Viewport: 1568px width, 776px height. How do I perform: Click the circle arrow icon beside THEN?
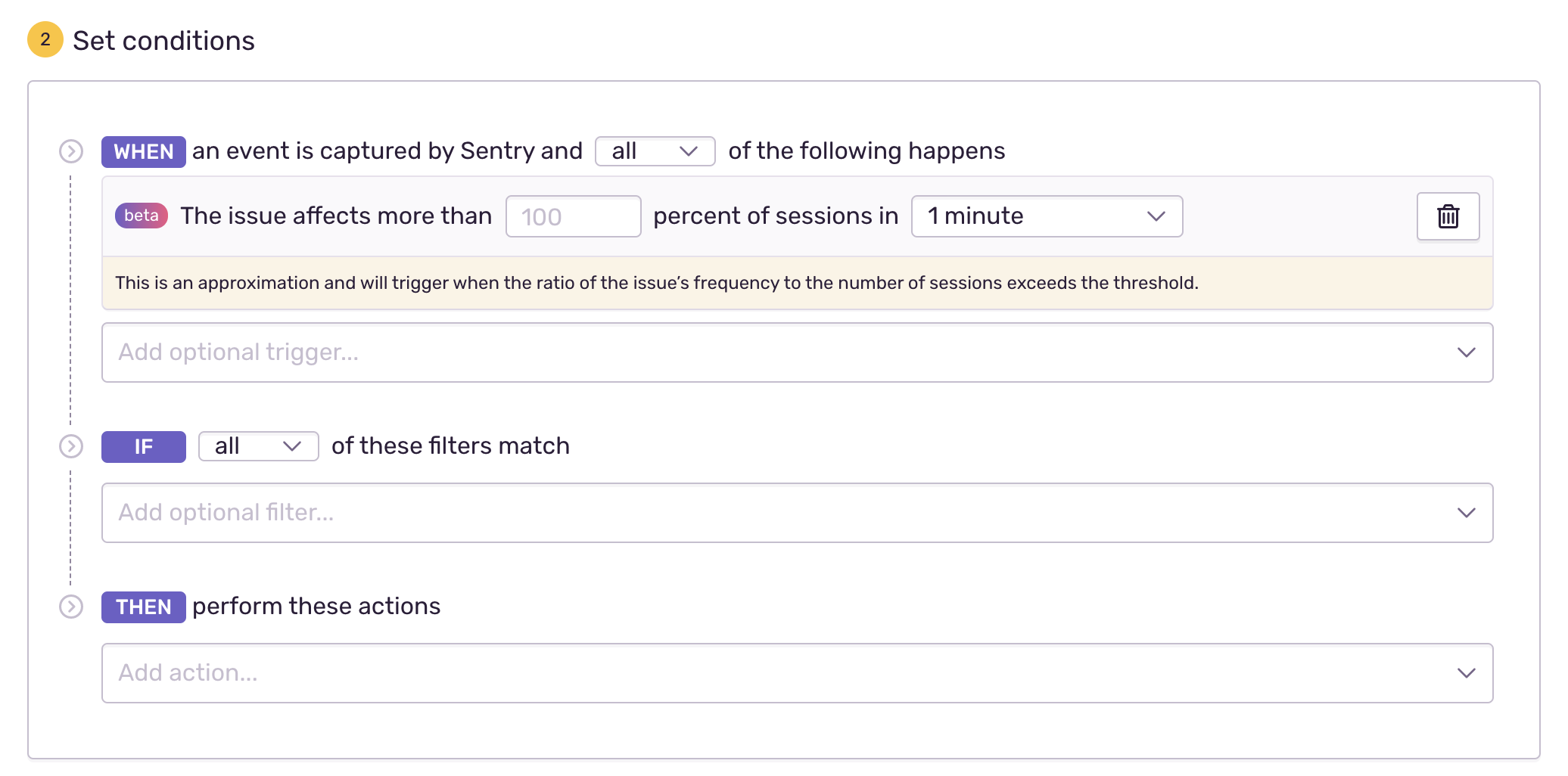[x=71, y=607]
